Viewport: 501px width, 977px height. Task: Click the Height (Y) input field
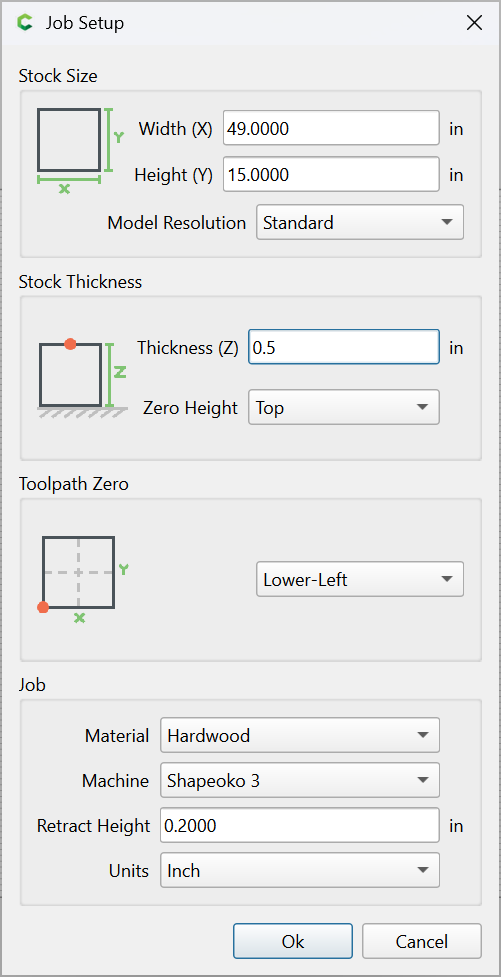332,174
